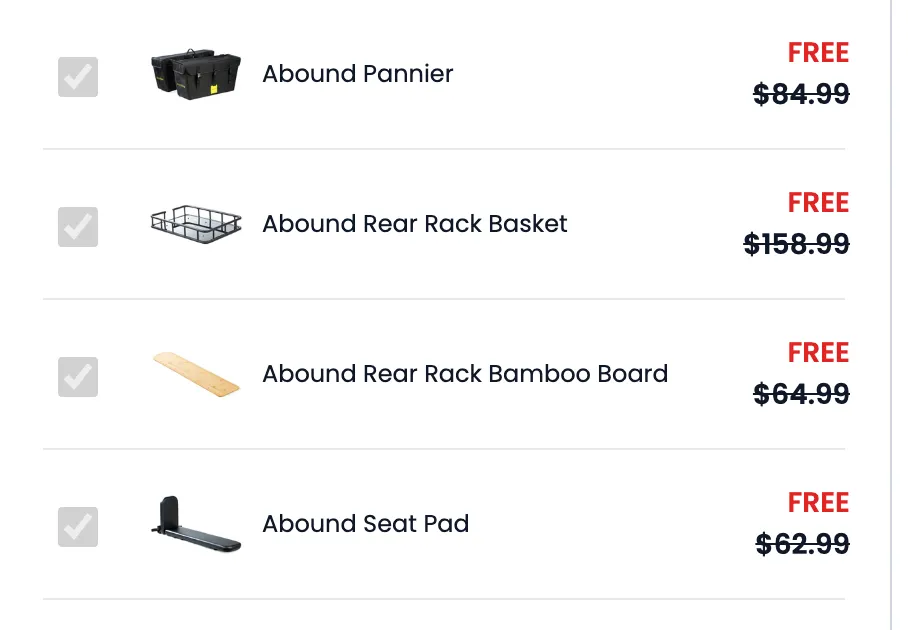Open the Abound Rear Rack Bamboo Board name

pyautogui.click(x=465, y=374)
